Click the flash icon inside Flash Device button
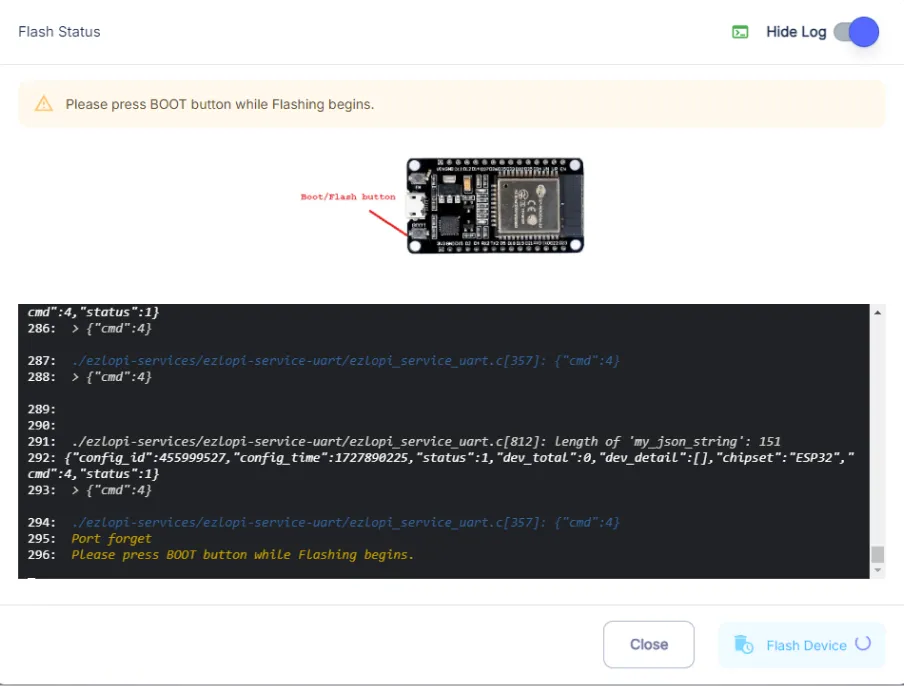This screenshot has width=904, height=686. coord(743,645)
